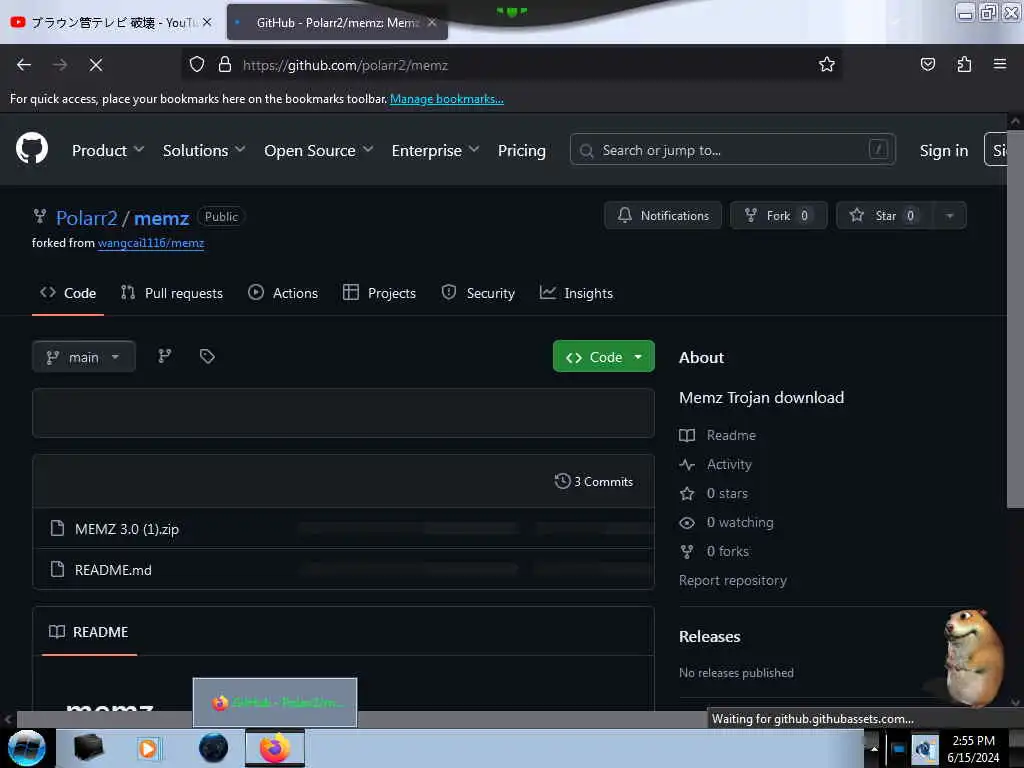The image size is (1024, 768).
Task: Open the Releases heading link
Action: 709,637
